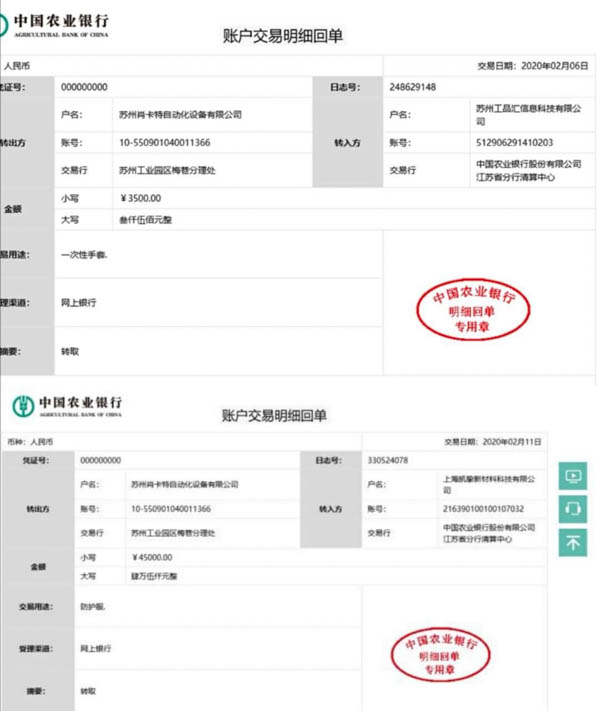600x711 pixels.
Task: Click the amount ¥45000.00
Action: click(x=152, y=557)
